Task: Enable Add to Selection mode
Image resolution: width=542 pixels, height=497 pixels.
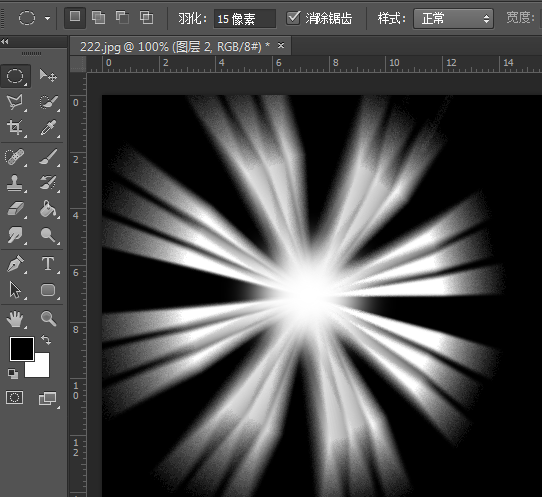Action: tap(99, 18)
